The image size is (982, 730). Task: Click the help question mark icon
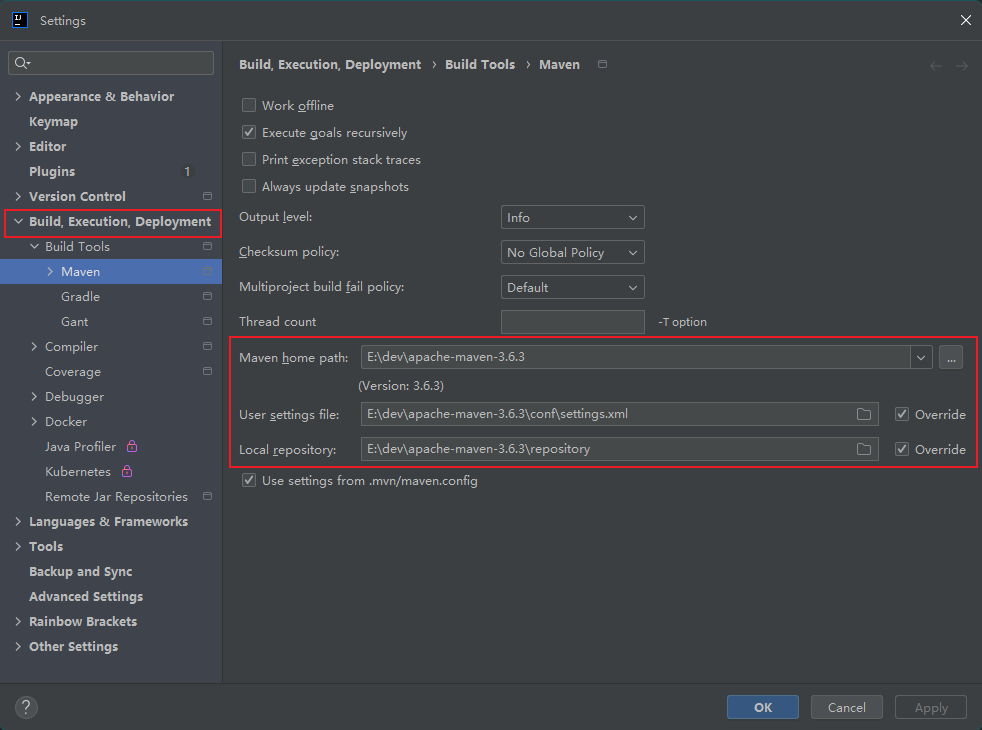click(x=26, y=707)
